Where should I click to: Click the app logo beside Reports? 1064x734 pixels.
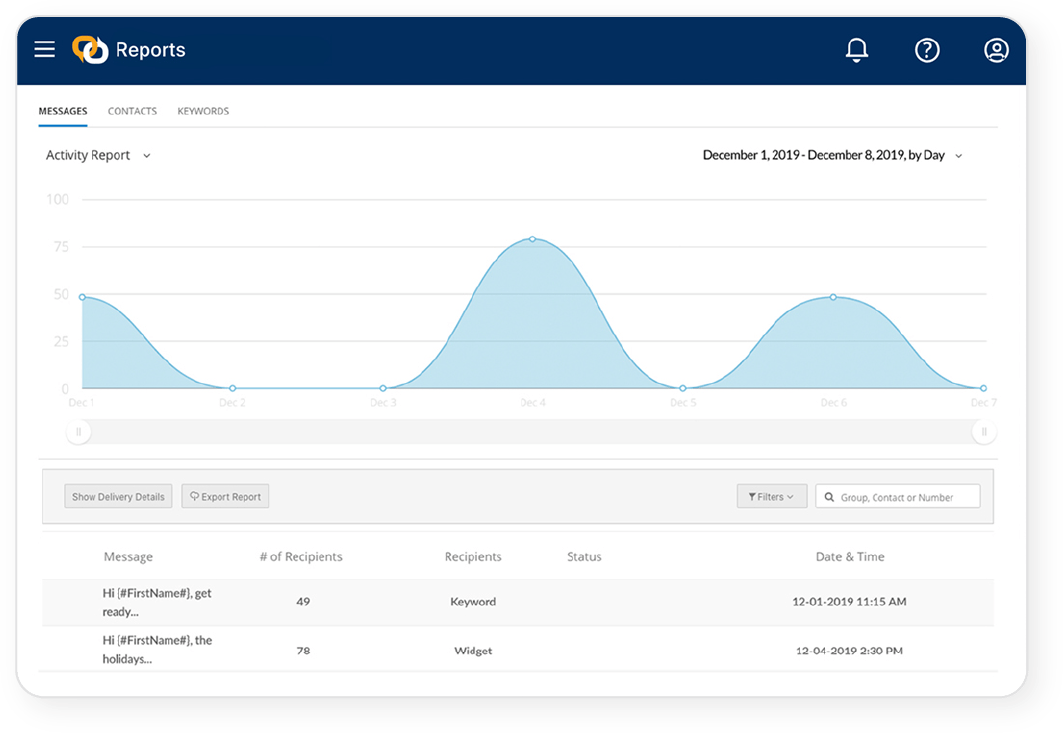pos(90,50)
